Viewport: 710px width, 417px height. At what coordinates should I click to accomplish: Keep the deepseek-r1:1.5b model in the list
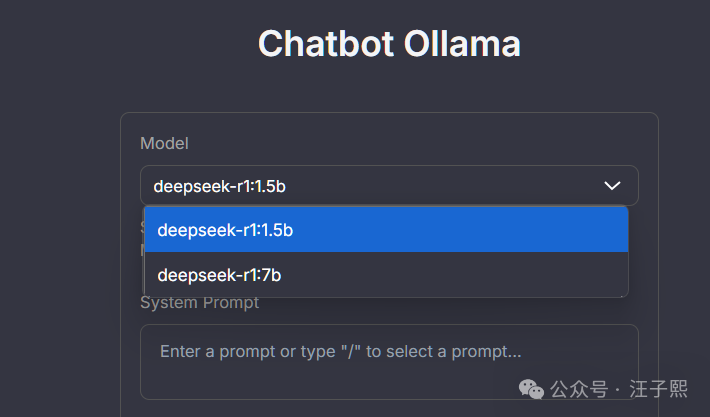click(225, 230)
